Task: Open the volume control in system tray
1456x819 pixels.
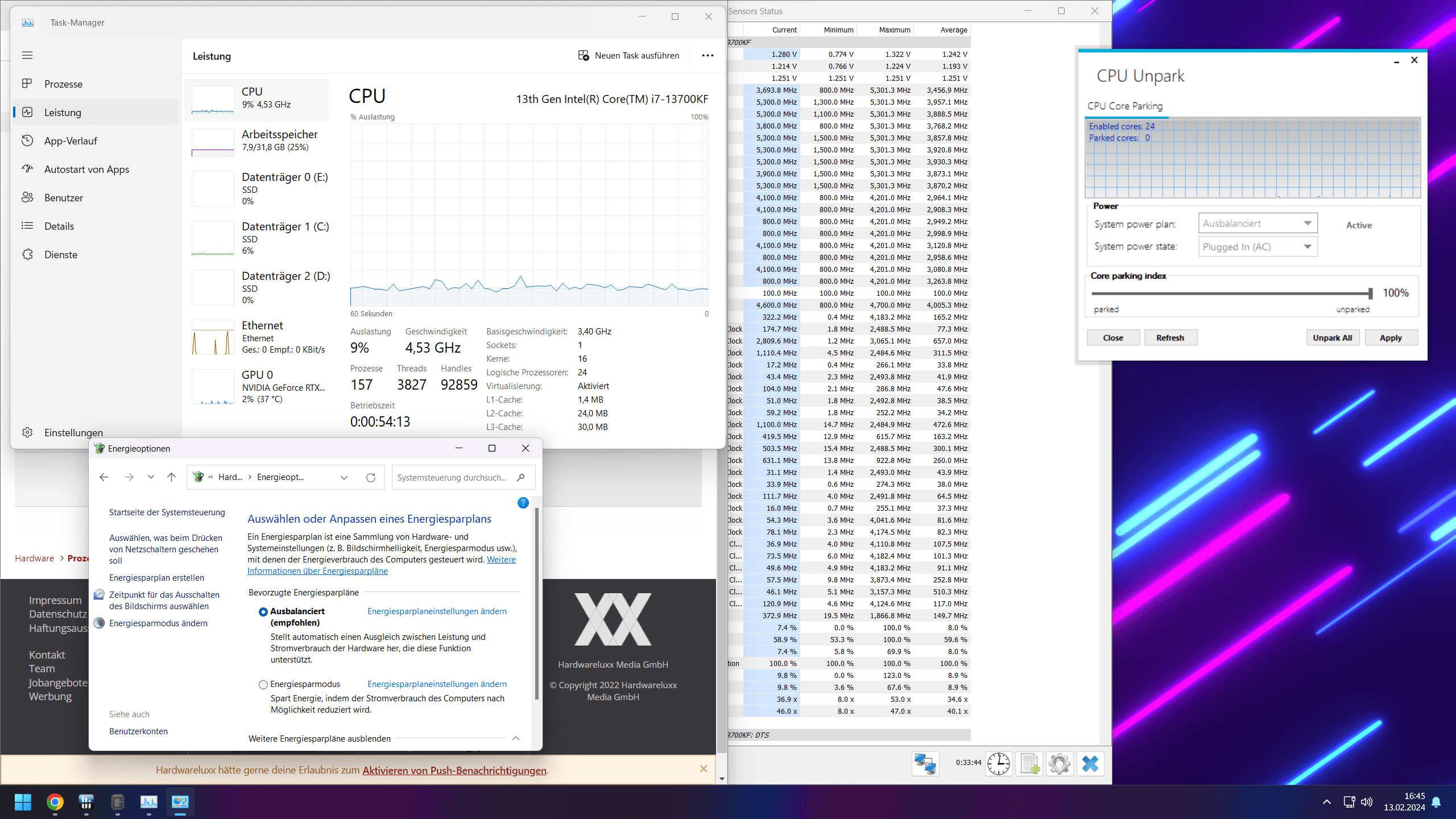Action: click(x=1367, y=802)
